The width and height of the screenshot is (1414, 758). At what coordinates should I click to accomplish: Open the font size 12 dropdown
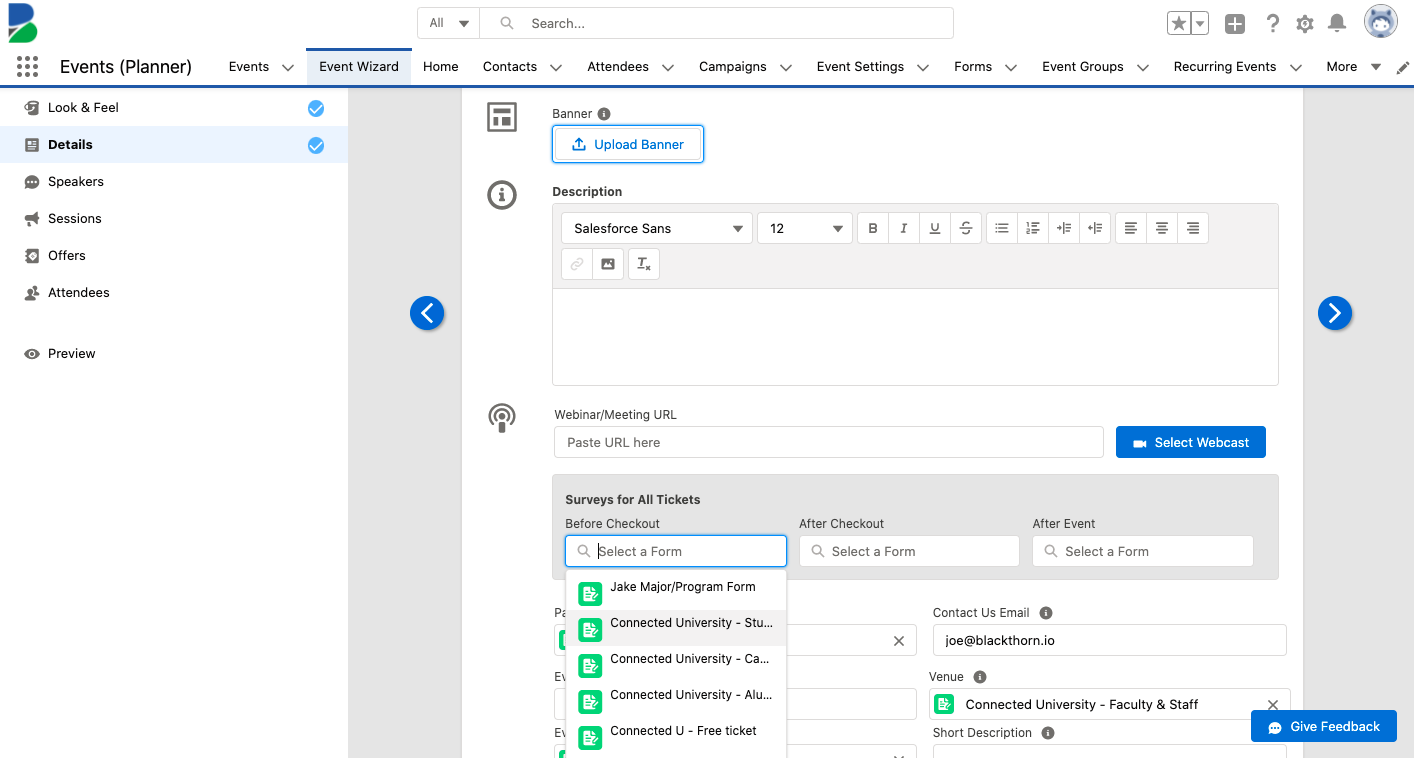[805, 228]
